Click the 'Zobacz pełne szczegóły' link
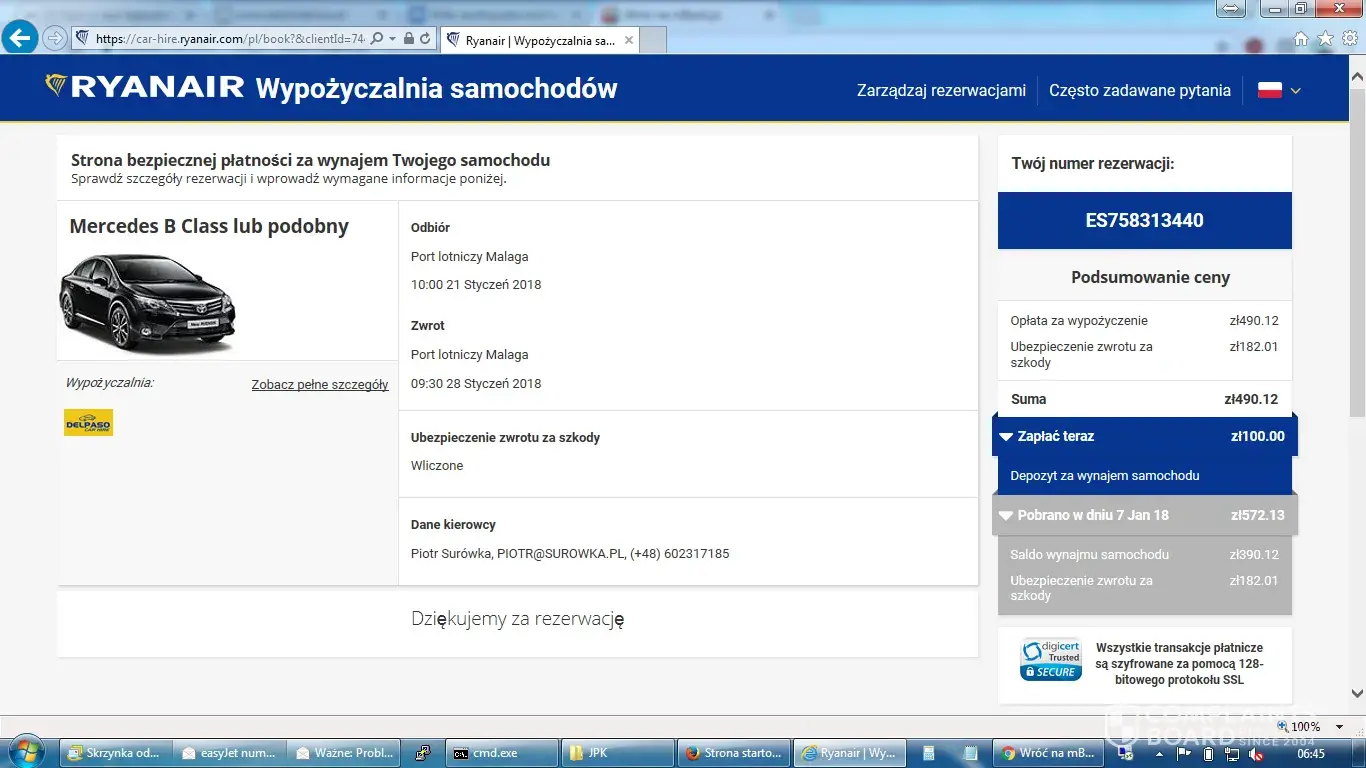 coord(319,384)
